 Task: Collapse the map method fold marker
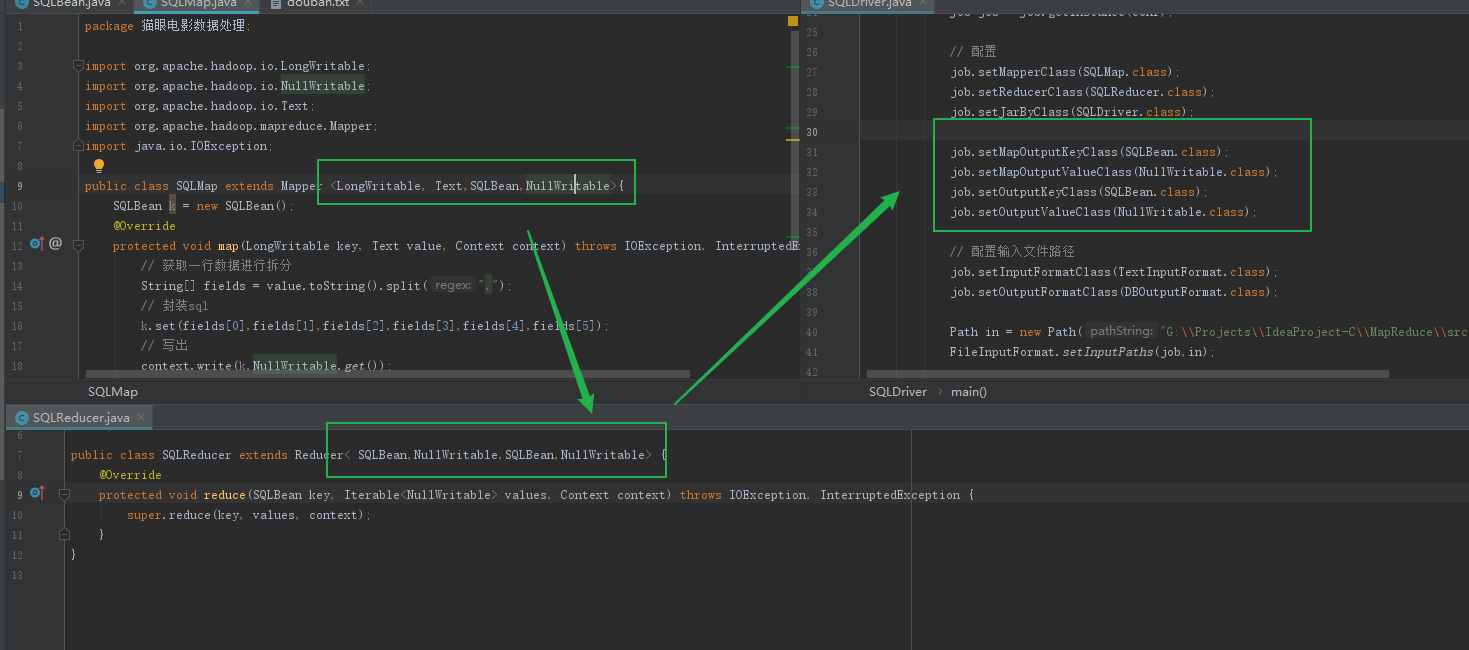[78, 245]
